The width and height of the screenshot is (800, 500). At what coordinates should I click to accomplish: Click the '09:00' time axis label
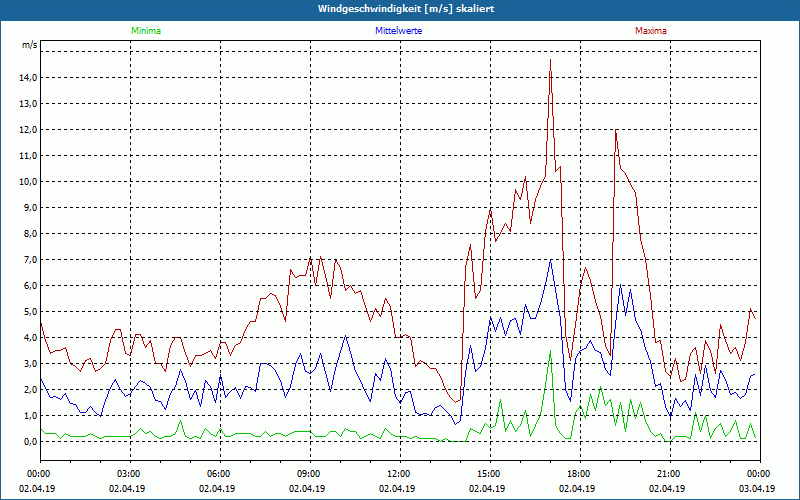(x=308, y=474)
